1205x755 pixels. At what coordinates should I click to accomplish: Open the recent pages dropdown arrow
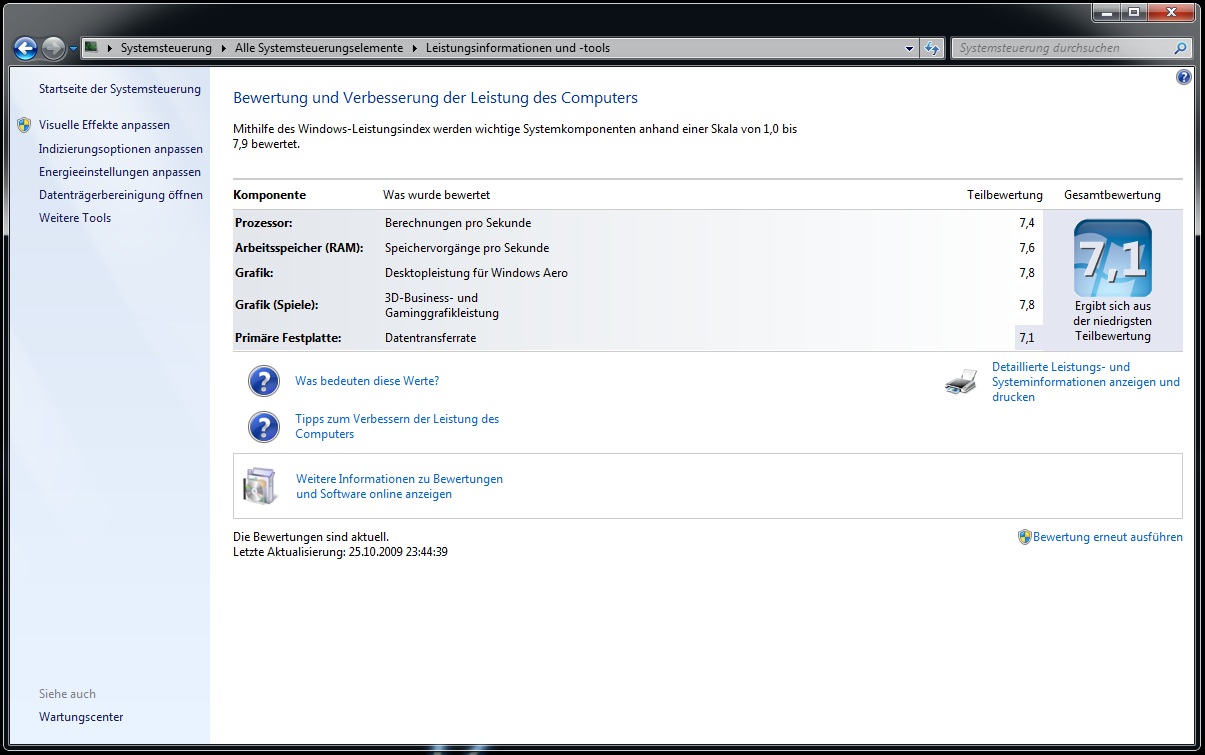click(x=73, y=48)
